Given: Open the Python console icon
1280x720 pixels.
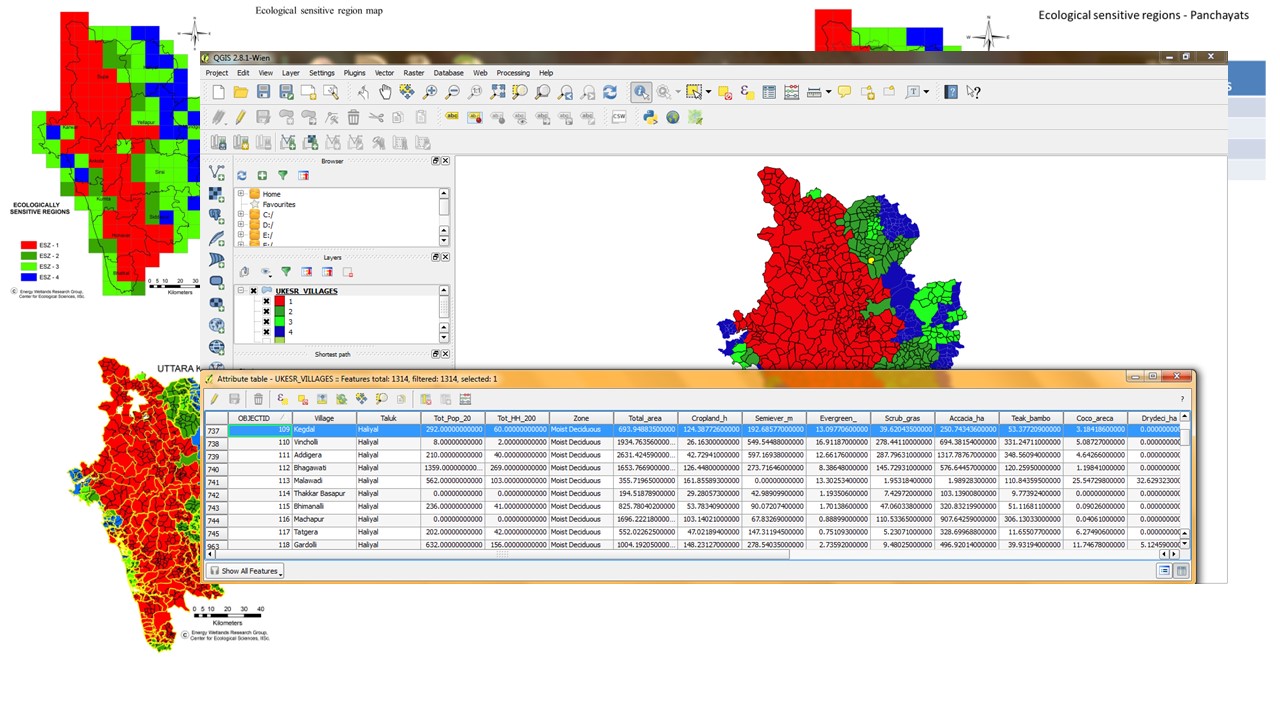Looking at the screenshot, I should (x=650, y=117).
